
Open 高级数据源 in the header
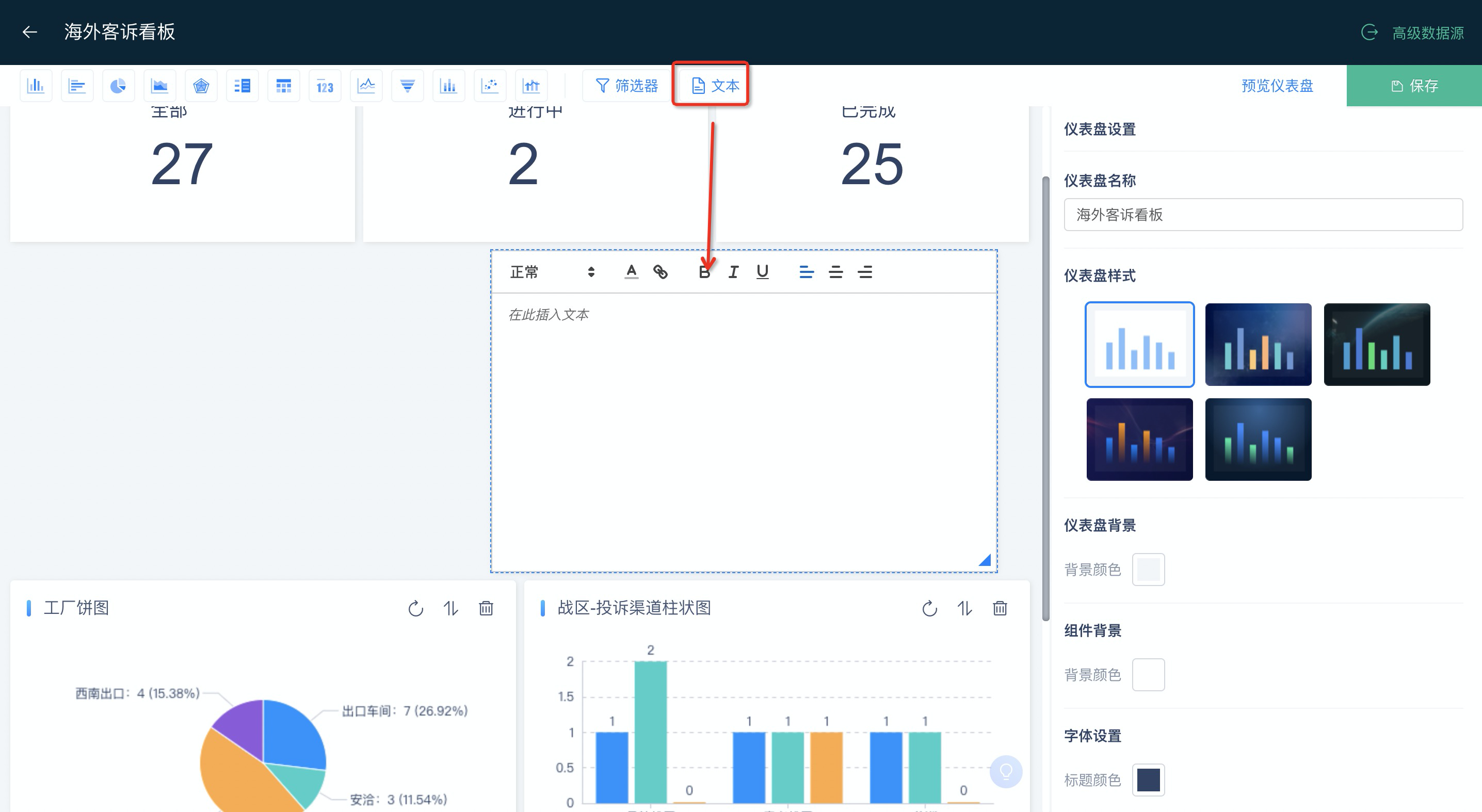1413,33
